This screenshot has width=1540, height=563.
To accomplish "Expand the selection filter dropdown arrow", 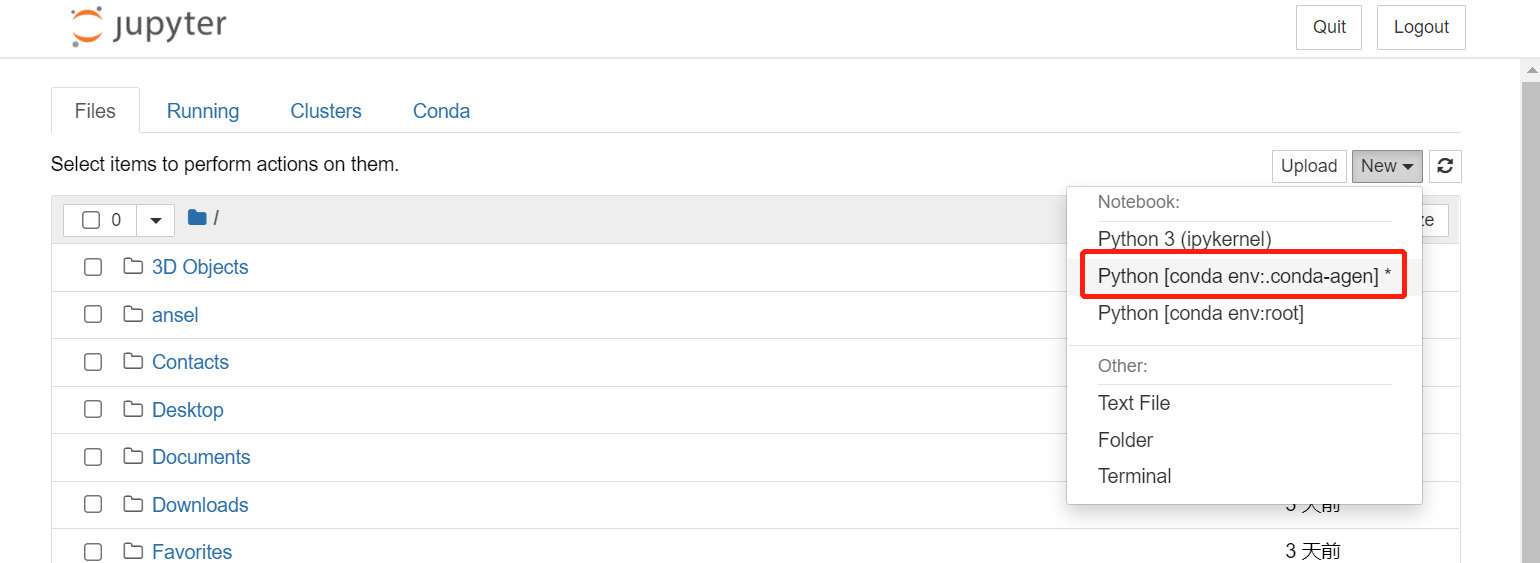I will (x=155, y=220).
